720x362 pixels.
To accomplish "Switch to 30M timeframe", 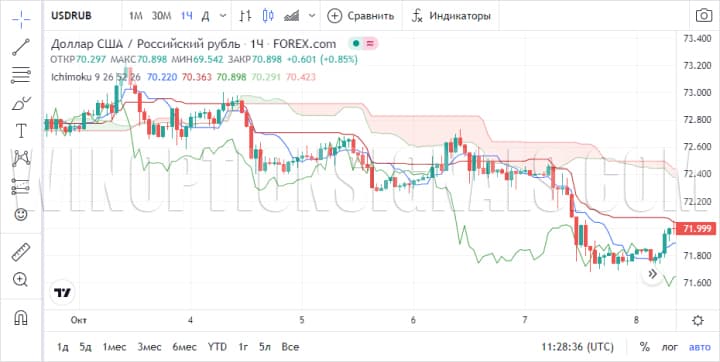I will click(x=161, y=16).
